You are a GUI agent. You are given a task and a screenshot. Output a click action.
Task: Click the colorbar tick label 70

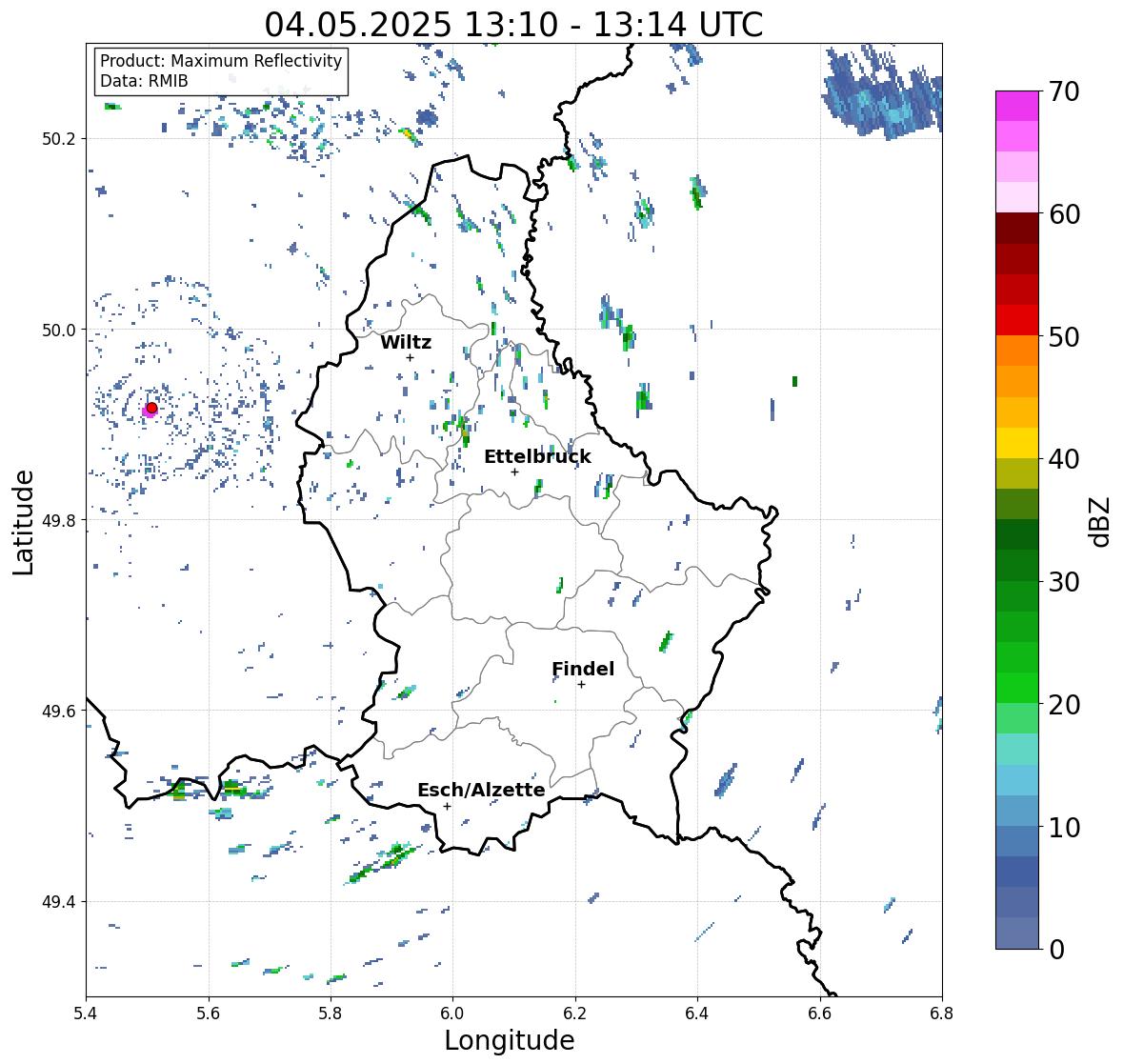click(1064, 91)
